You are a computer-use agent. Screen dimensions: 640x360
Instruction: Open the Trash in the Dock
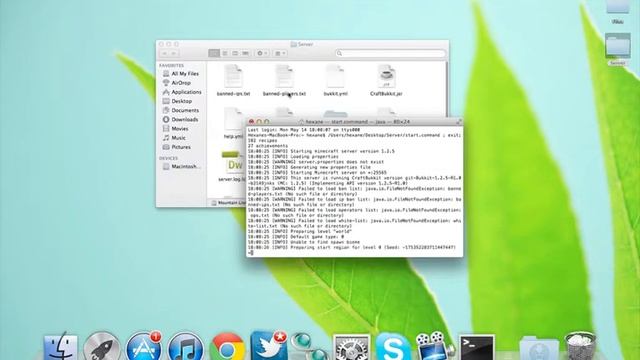click(x=580, y=346)
